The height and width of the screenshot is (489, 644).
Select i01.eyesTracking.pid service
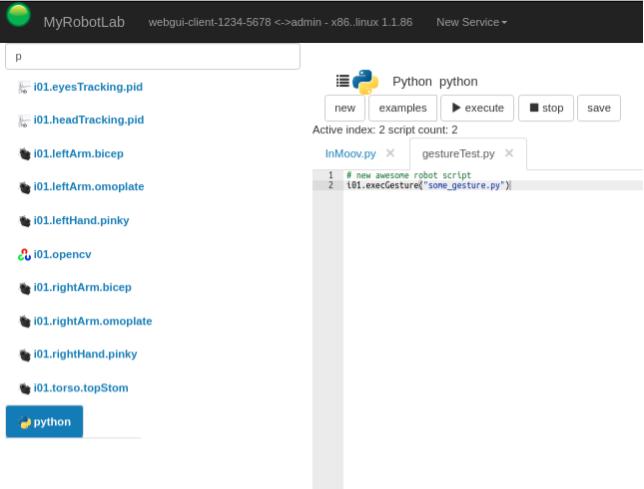coord(88,87)
